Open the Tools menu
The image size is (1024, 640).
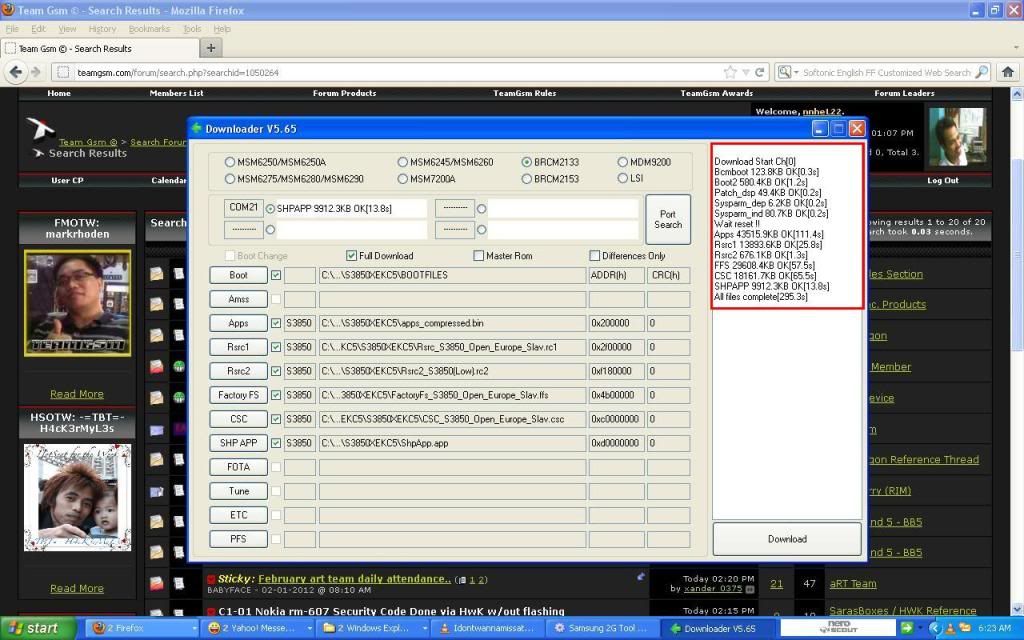(x=192, y=29)
